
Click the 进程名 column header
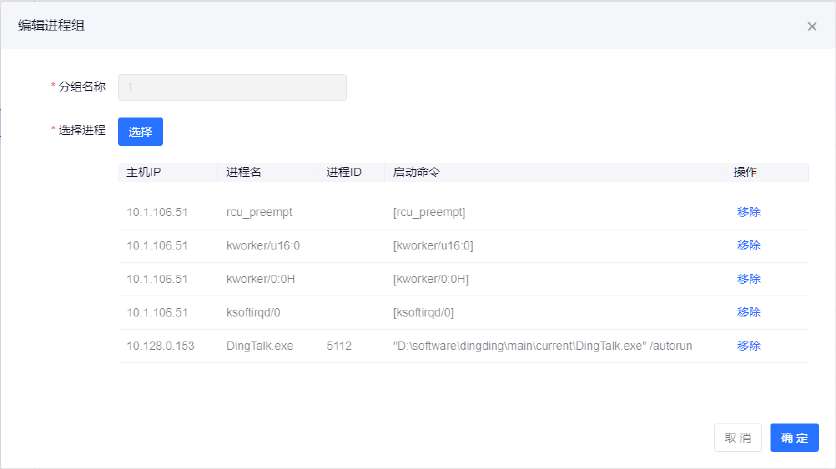click(x=244, y=172)
